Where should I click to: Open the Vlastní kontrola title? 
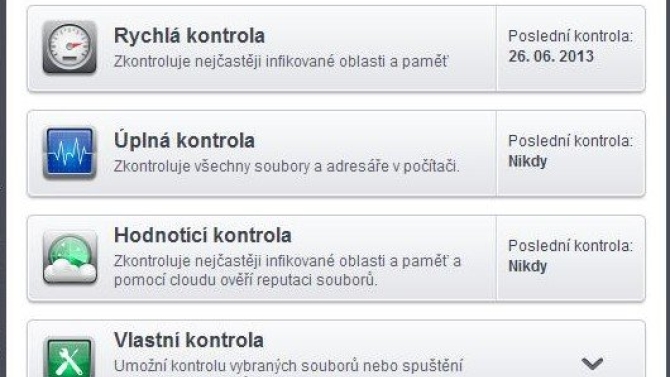[x=188, y=340]
